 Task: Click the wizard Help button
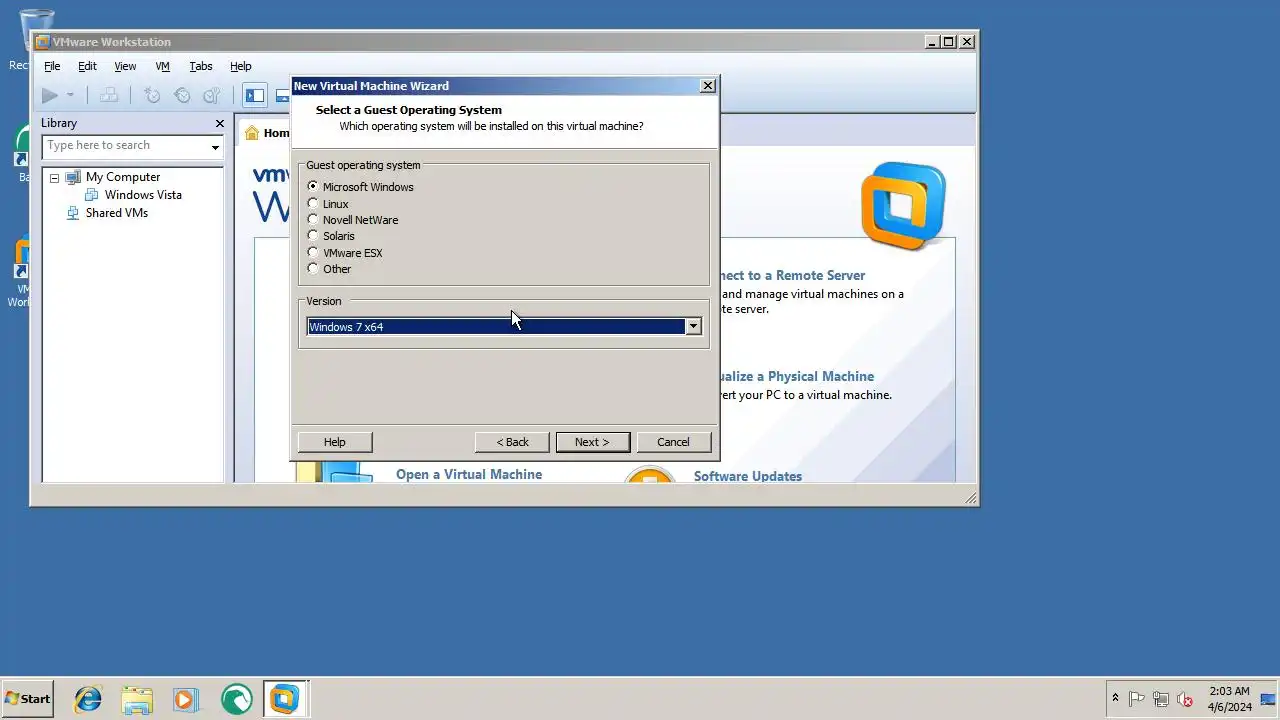(x=335, y=442)
